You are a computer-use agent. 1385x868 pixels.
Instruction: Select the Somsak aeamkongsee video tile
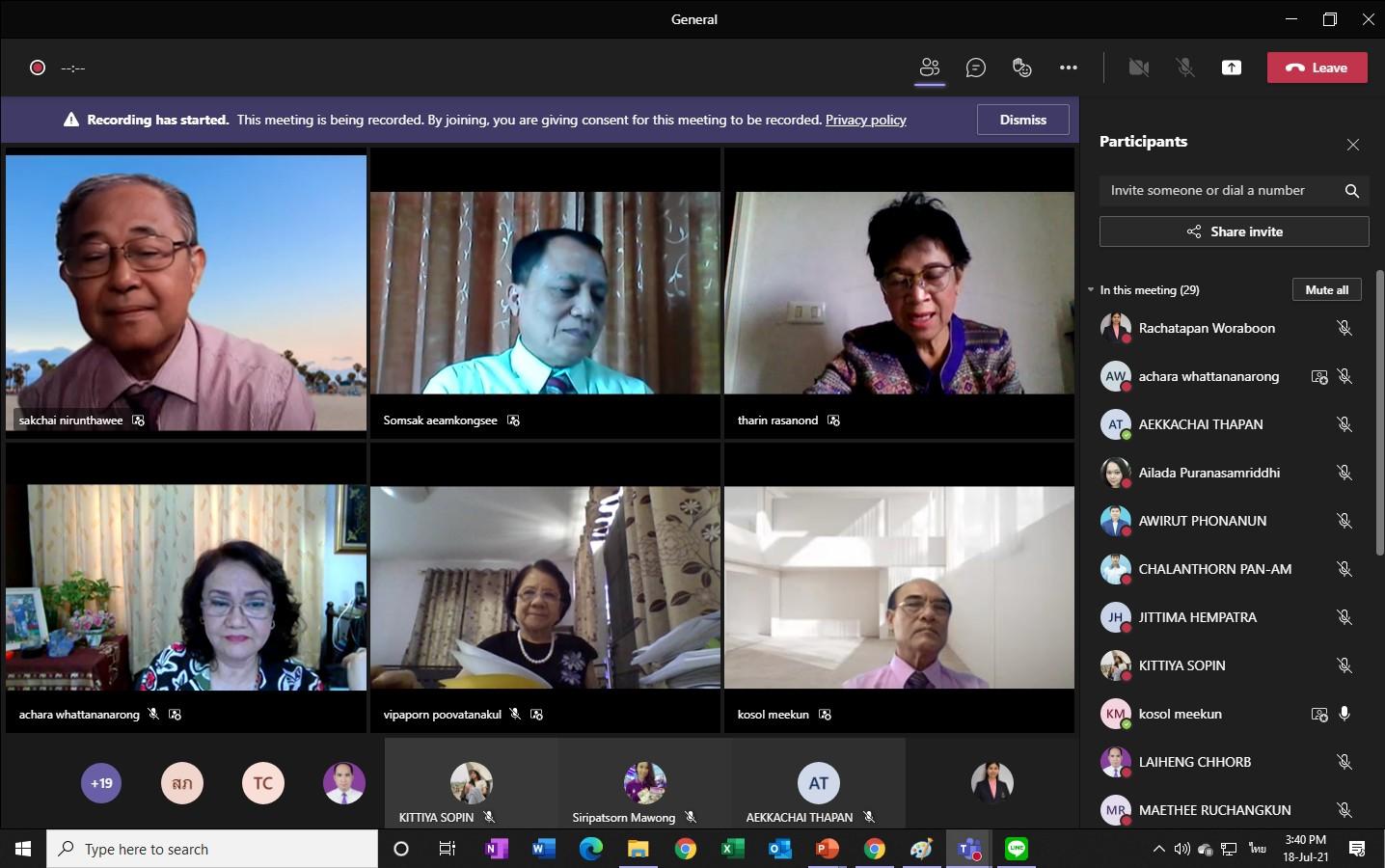pyautogui.click(x=545, y=292)
